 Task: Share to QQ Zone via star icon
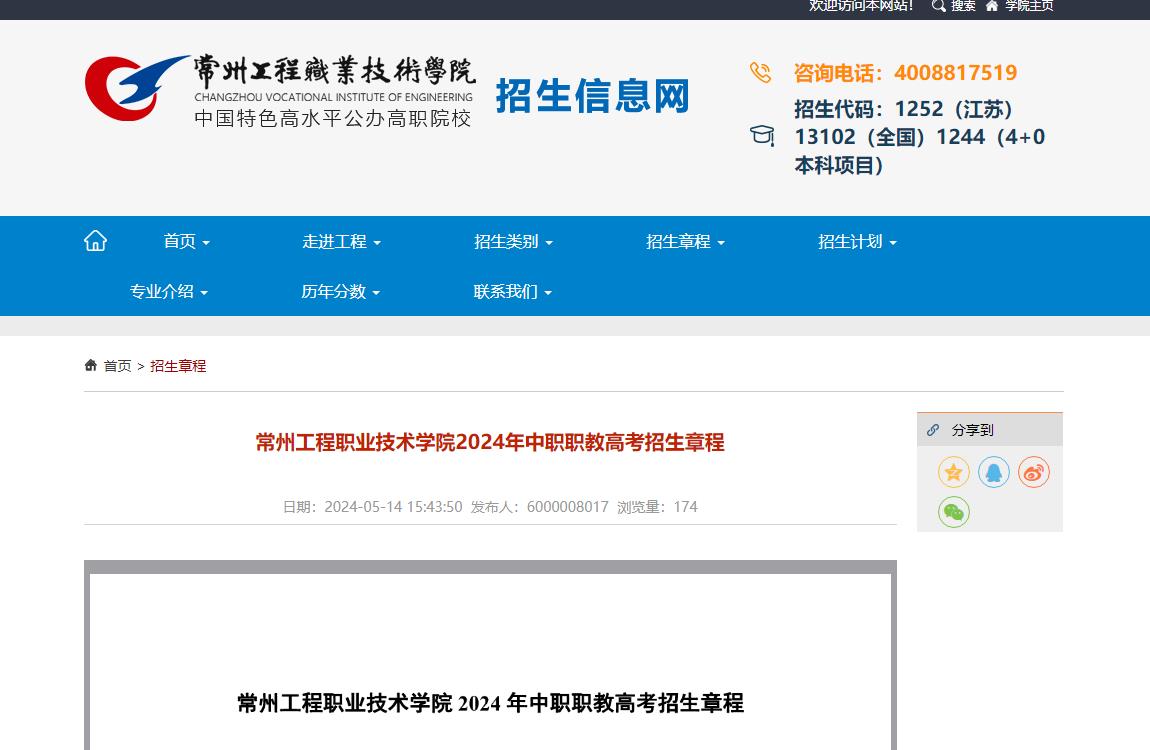pyautogui.click(x=953, y=472)
